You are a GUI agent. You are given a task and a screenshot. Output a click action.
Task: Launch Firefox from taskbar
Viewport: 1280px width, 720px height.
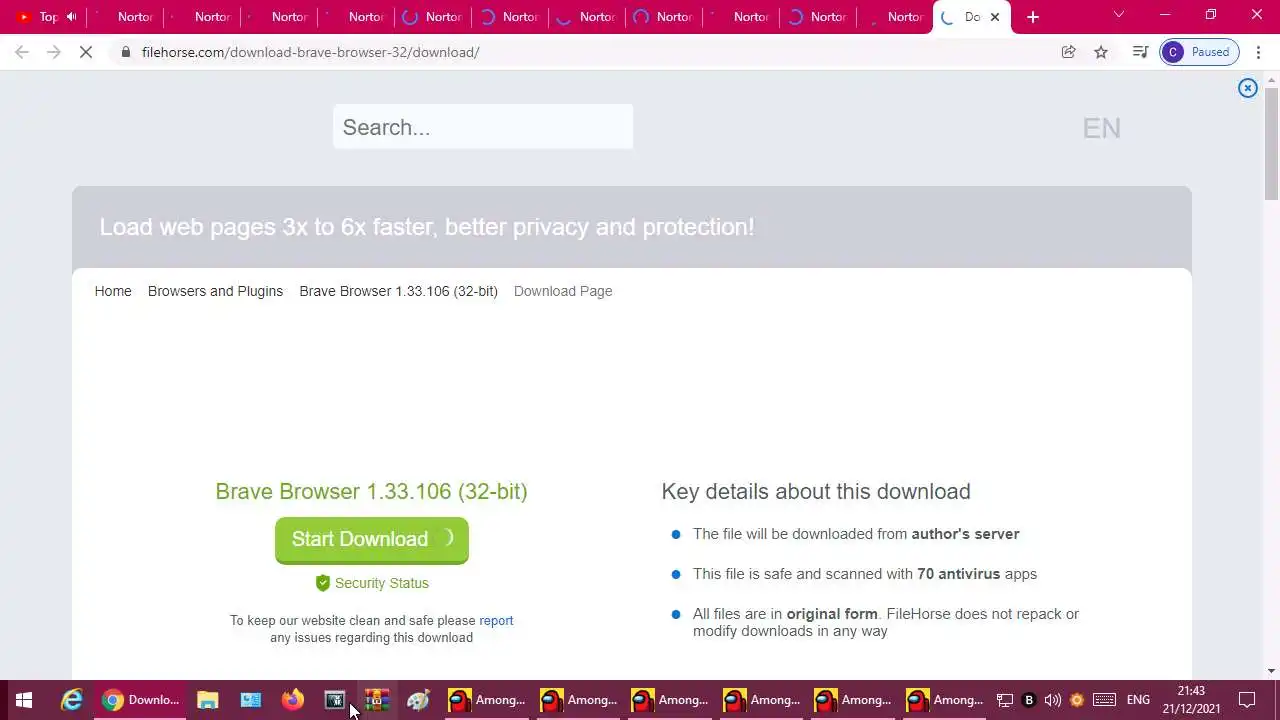coord(292,700)
